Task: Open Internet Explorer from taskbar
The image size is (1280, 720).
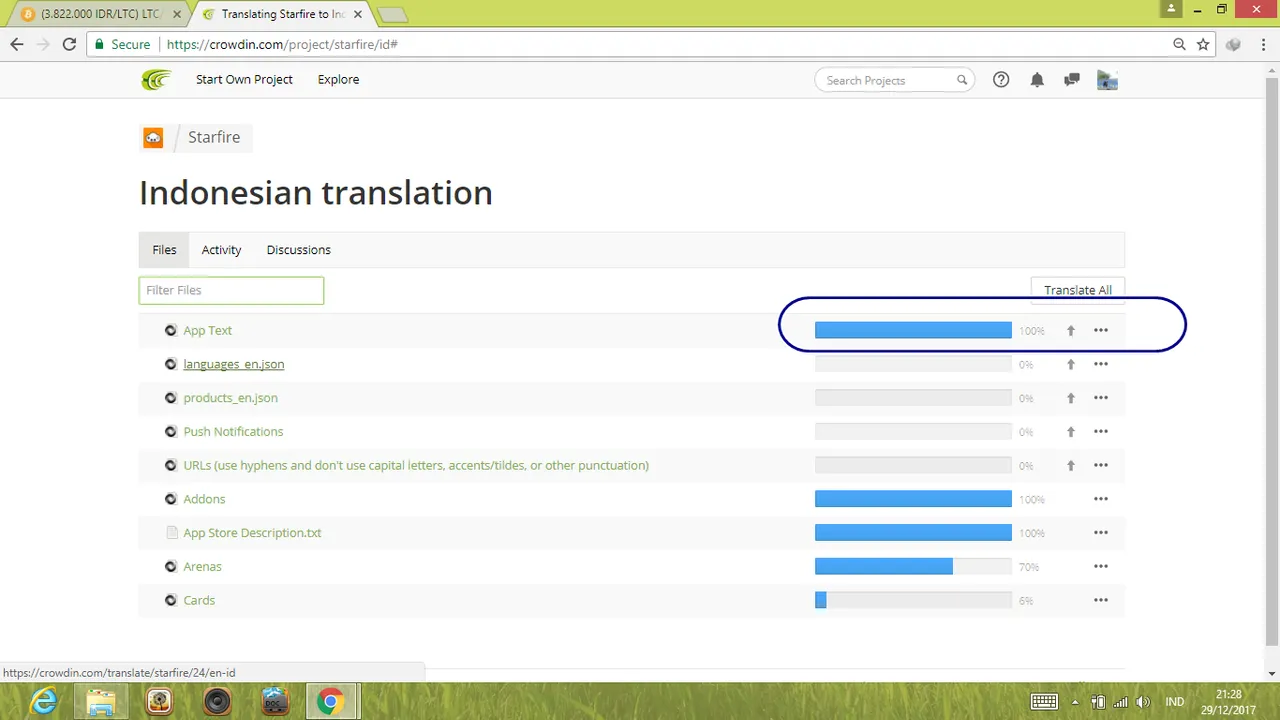Action: 44,702
